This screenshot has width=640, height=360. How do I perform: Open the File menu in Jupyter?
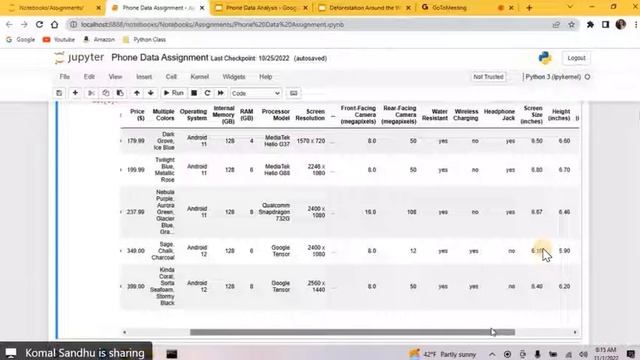(64, 77)
